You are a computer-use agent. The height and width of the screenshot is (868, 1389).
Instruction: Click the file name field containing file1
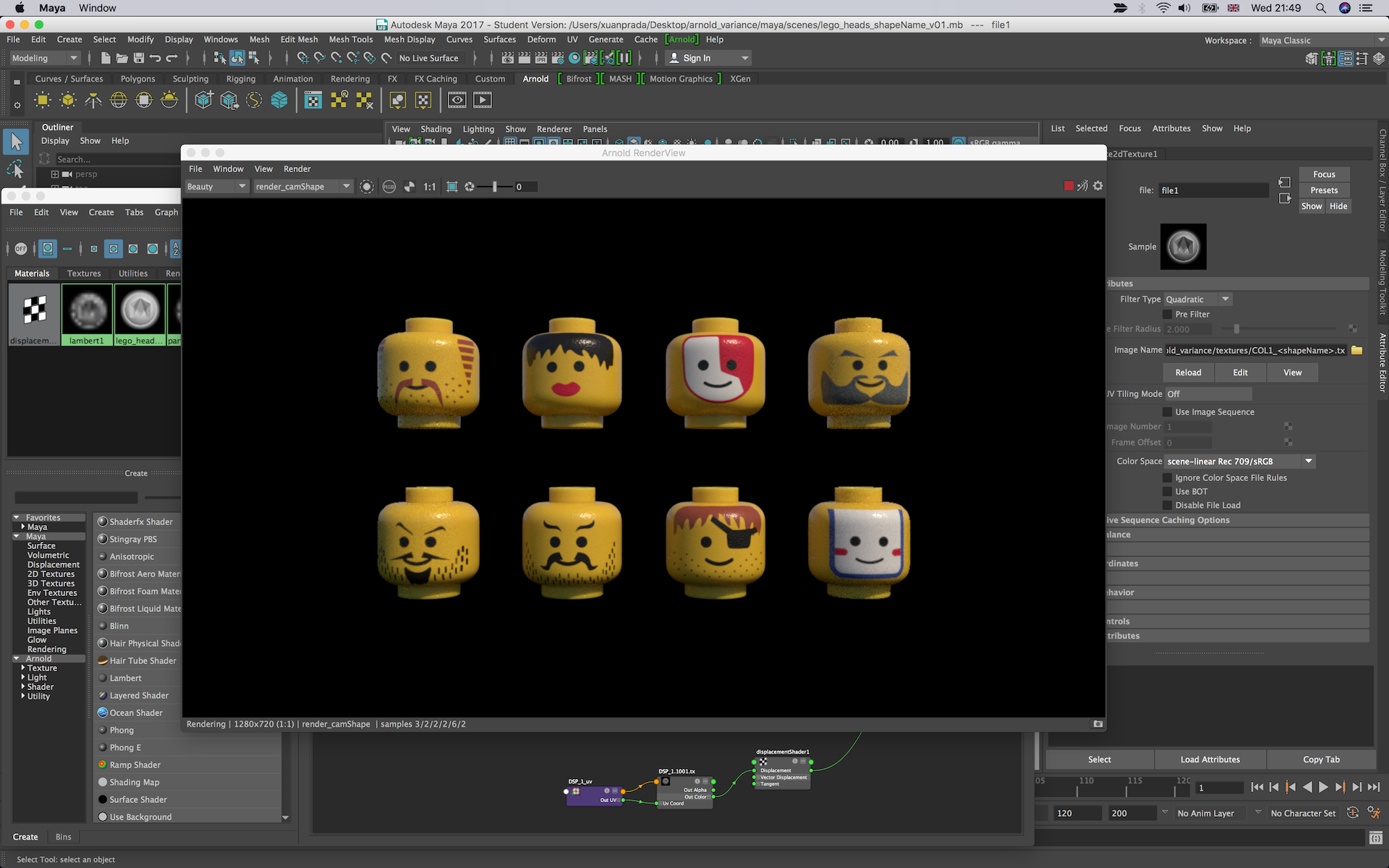(1213, 190)
